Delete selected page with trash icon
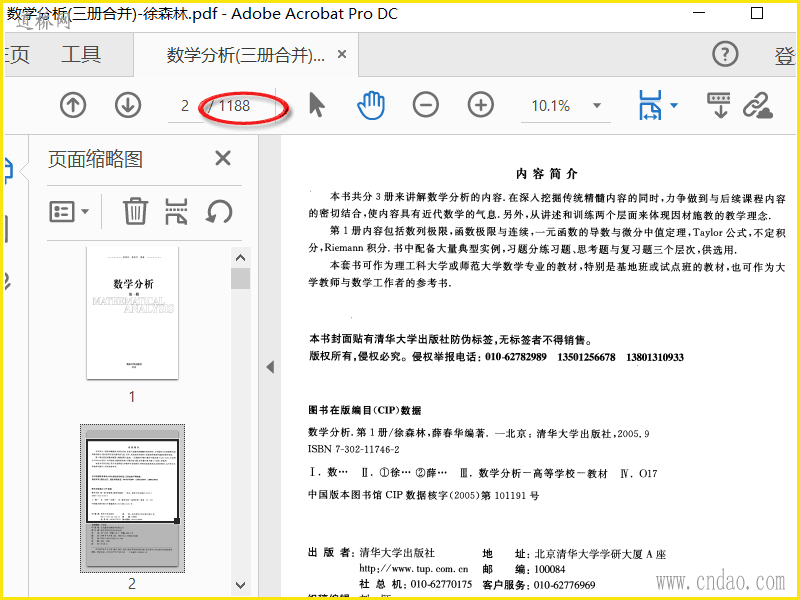800x600 pixels. pos(135,211)
